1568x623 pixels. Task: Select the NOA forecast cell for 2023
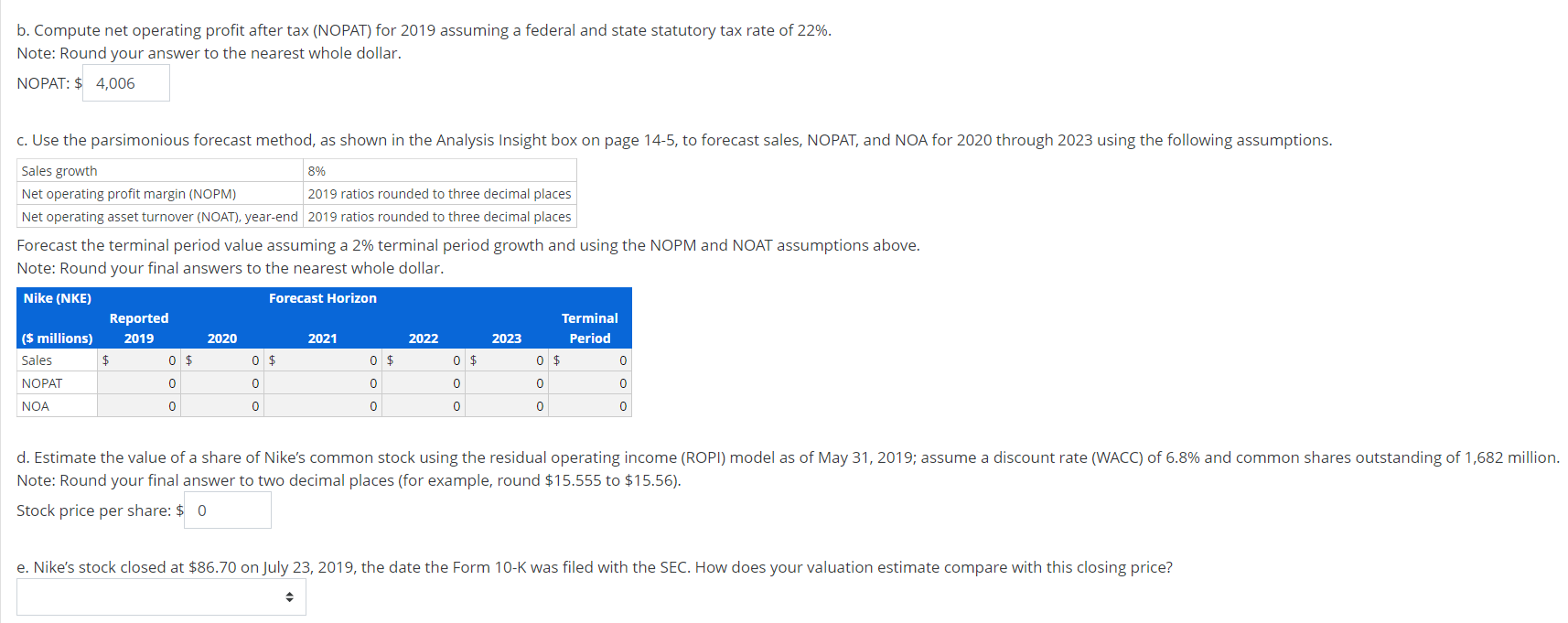click(512, 405)
